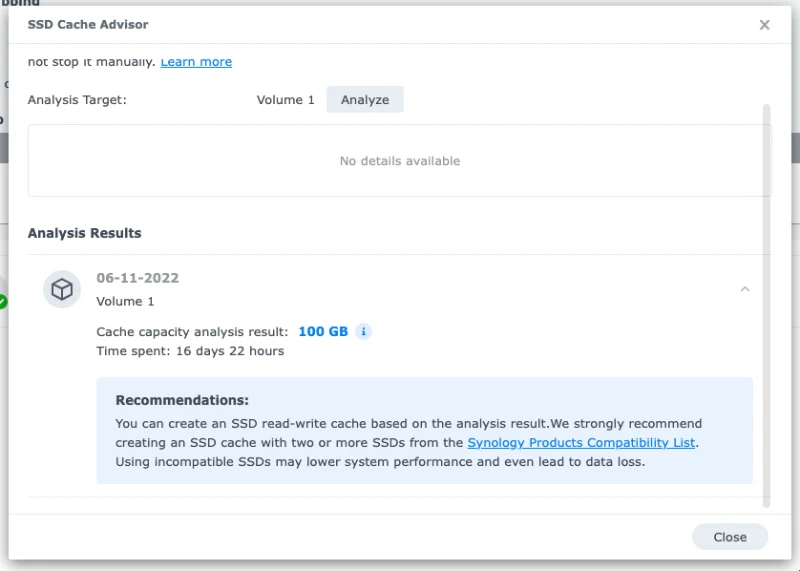800x571 pixels.
Task: Click the Analysis Results heading
Action: pyautogui.click(x=85, y=233)
